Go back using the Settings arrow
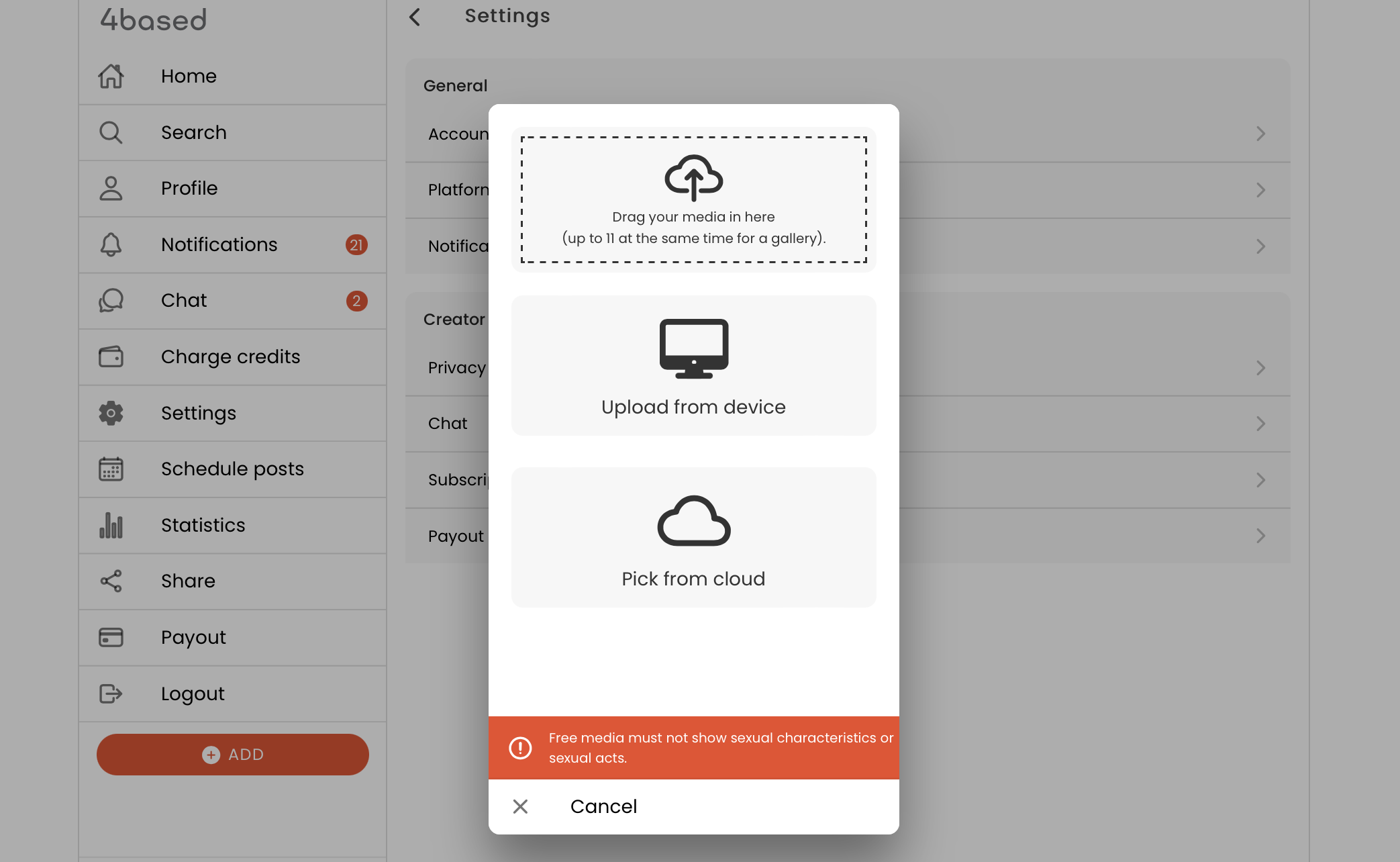 [x=415, y=17]
